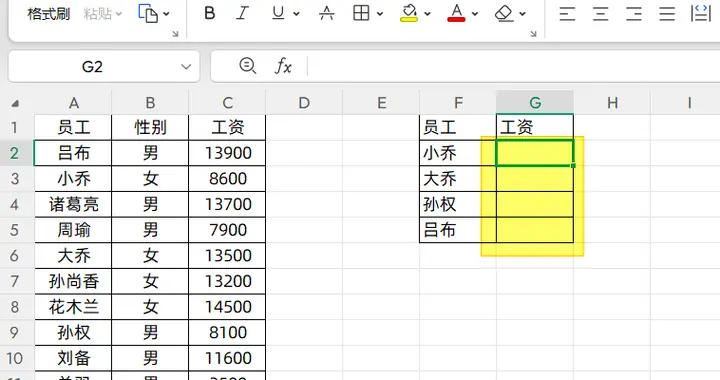The width and height of the screenshot is (720, 380).
Task: Click the Merge cells icon
Action: click(701, 13)
